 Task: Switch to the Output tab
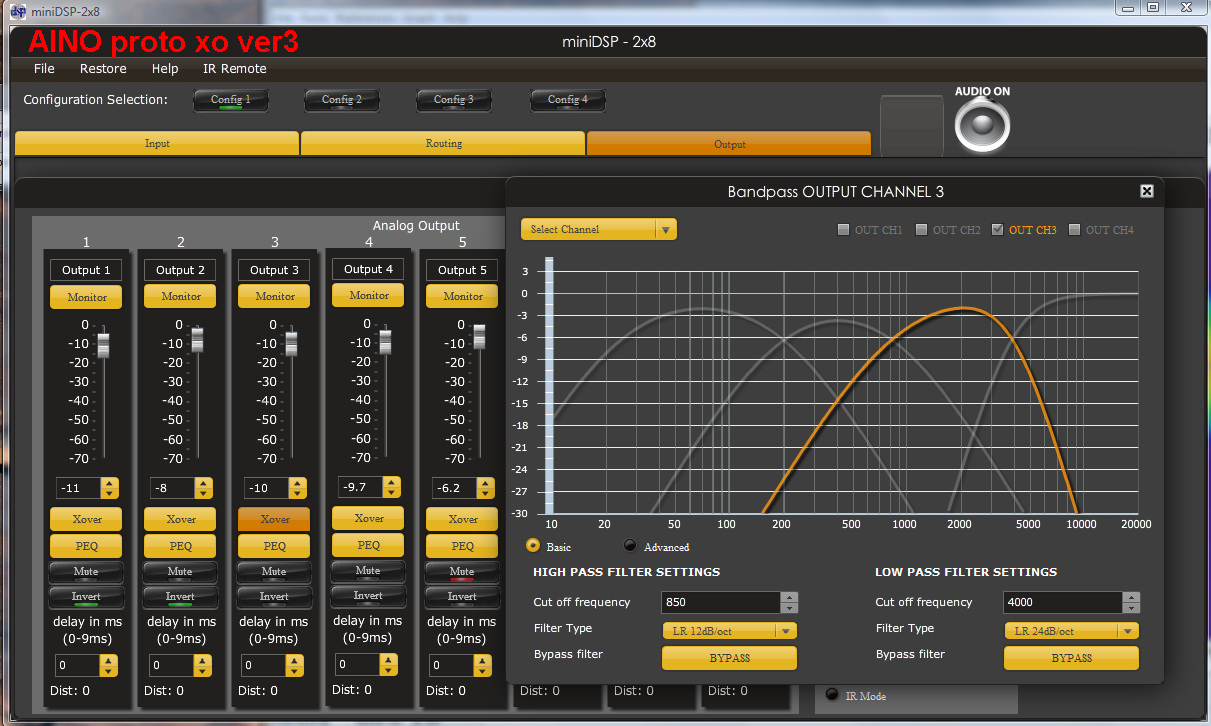(729, 143)
